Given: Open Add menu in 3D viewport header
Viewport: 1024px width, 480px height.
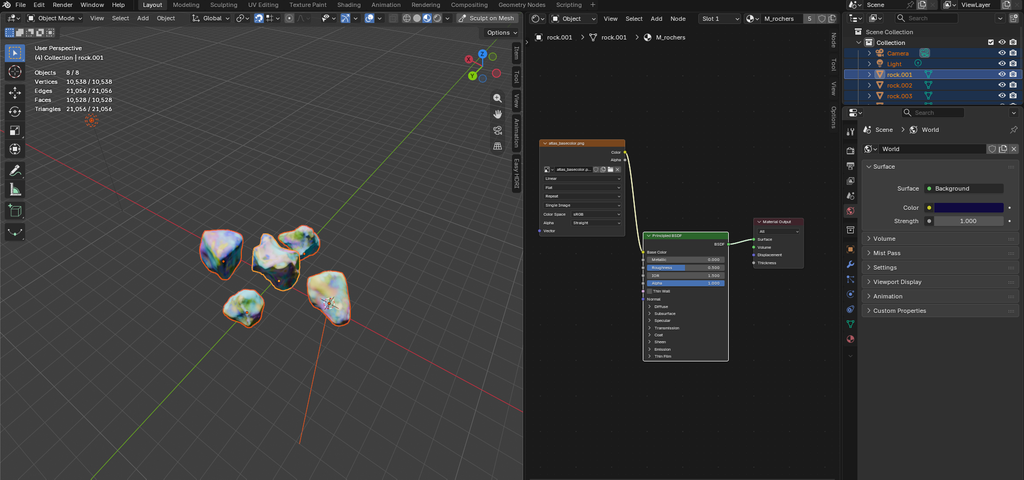Looking at the screenshot, I should point(142,18).
